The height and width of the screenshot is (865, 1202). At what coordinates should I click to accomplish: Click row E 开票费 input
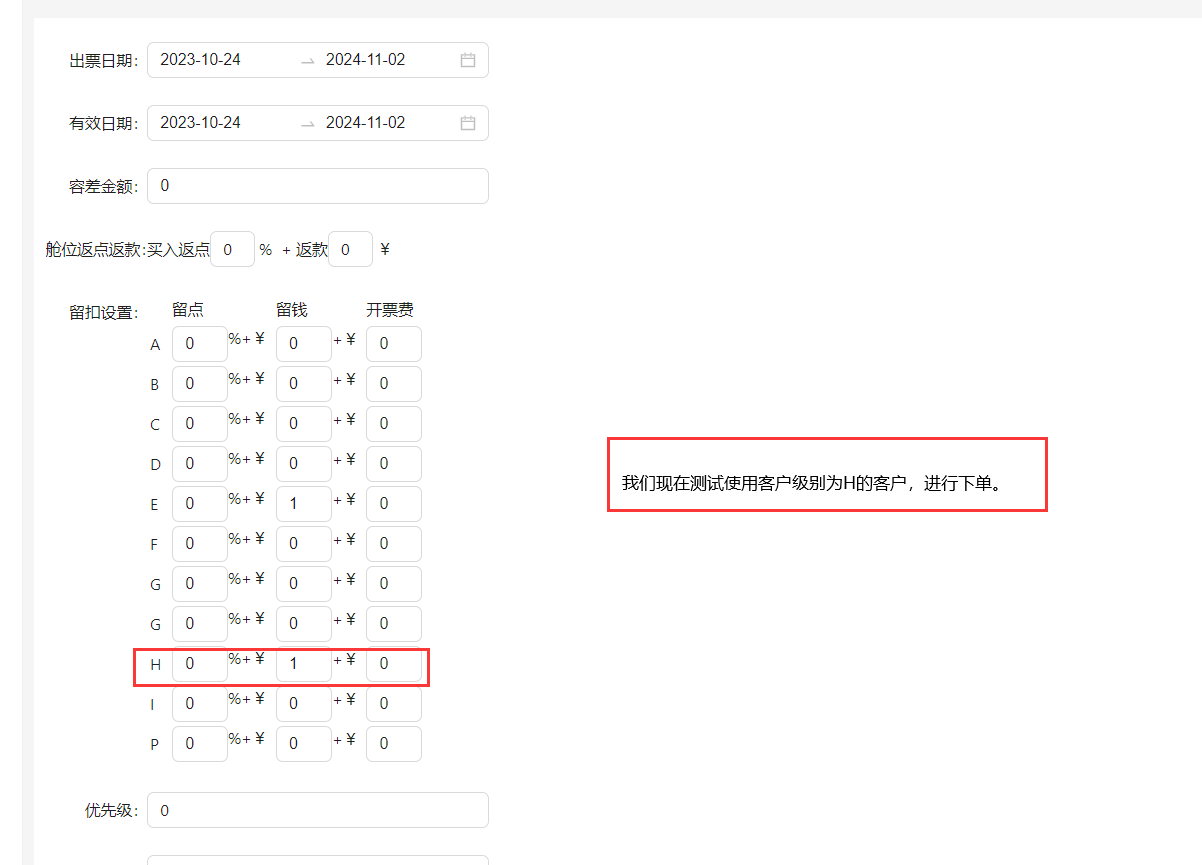click(x=394, y=504)
